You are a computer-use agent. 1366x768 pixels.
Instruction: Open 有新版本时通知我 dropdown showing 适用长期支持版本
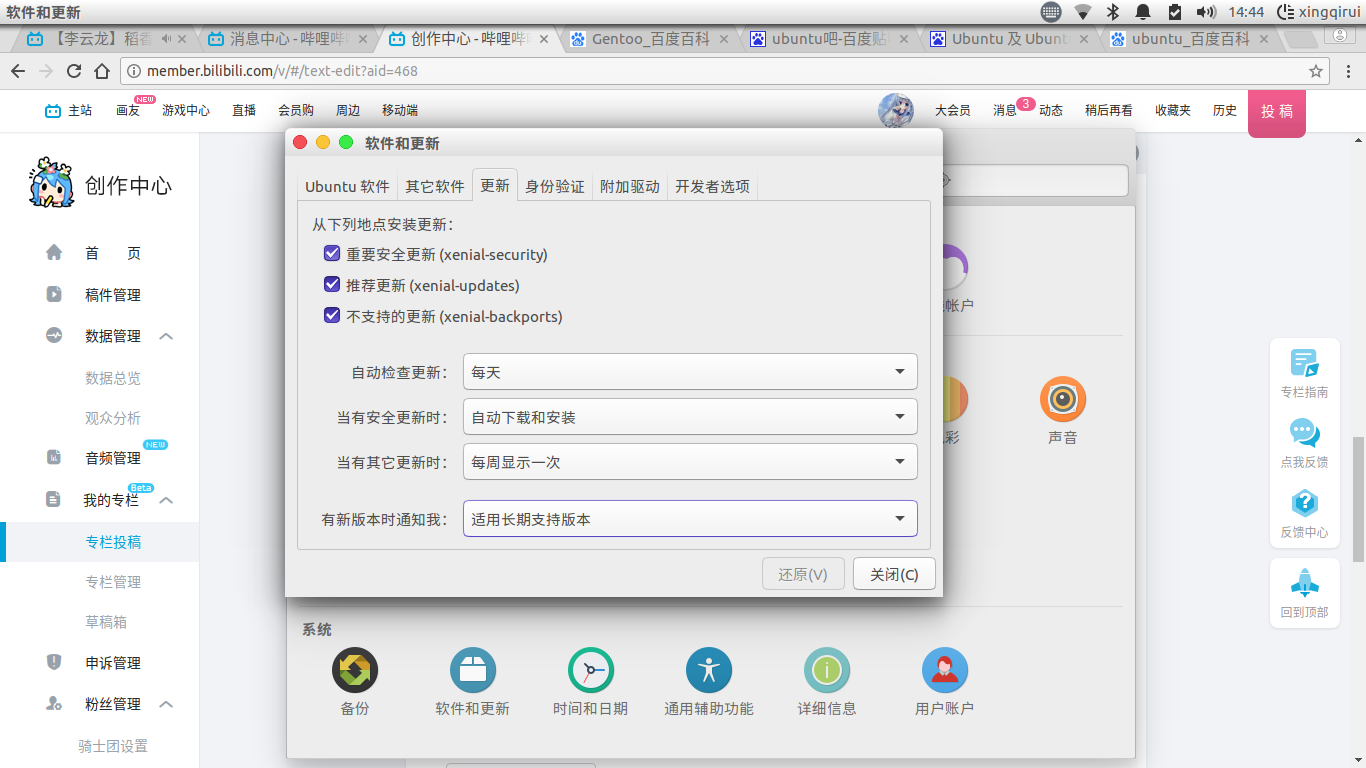click(x=690, y=519)
